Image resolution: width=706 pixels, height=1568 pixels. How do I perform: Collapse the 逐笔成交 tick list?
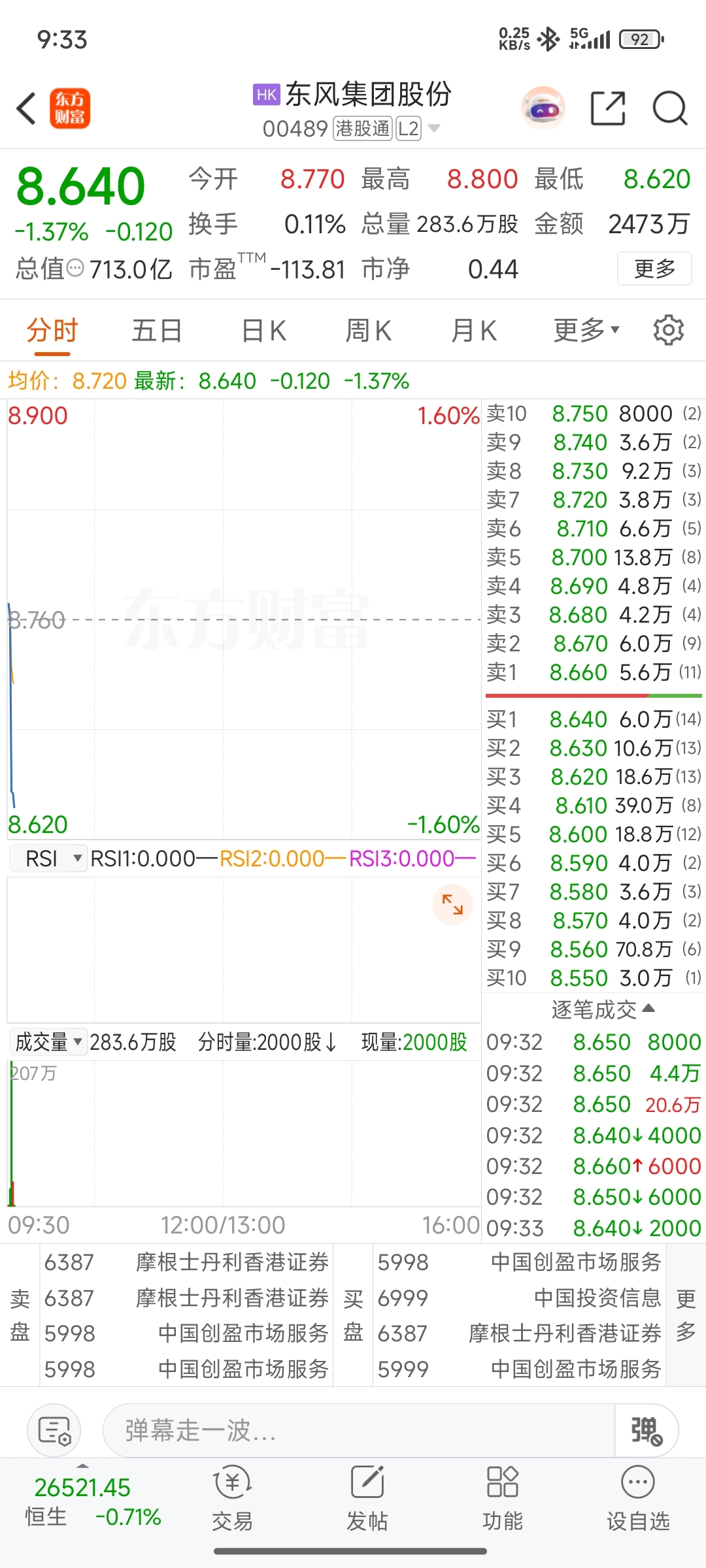[x=603, y=1009]
